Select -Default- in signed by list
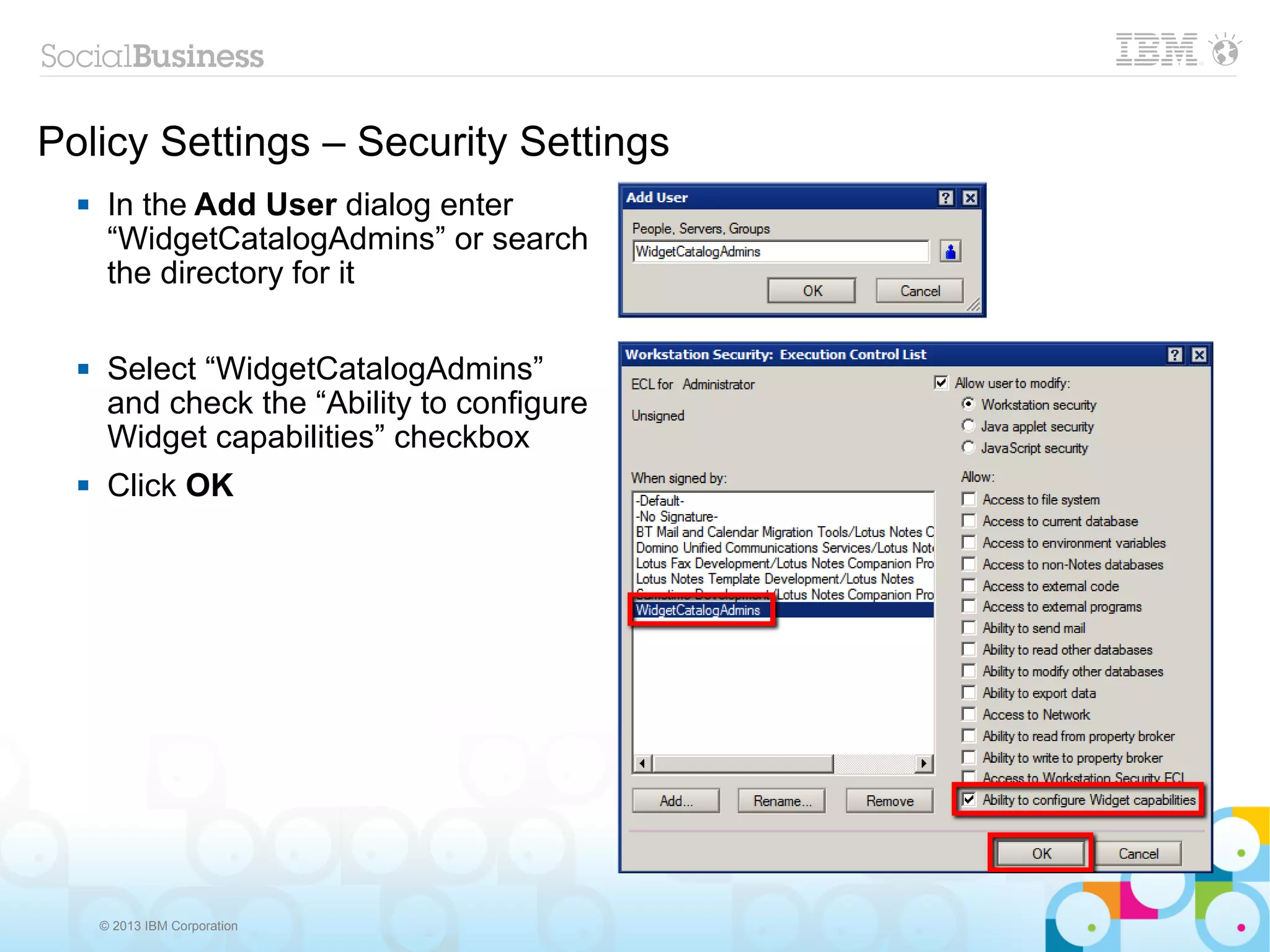The height and width of the screenshot is (952, 1270). pos(784,500)
